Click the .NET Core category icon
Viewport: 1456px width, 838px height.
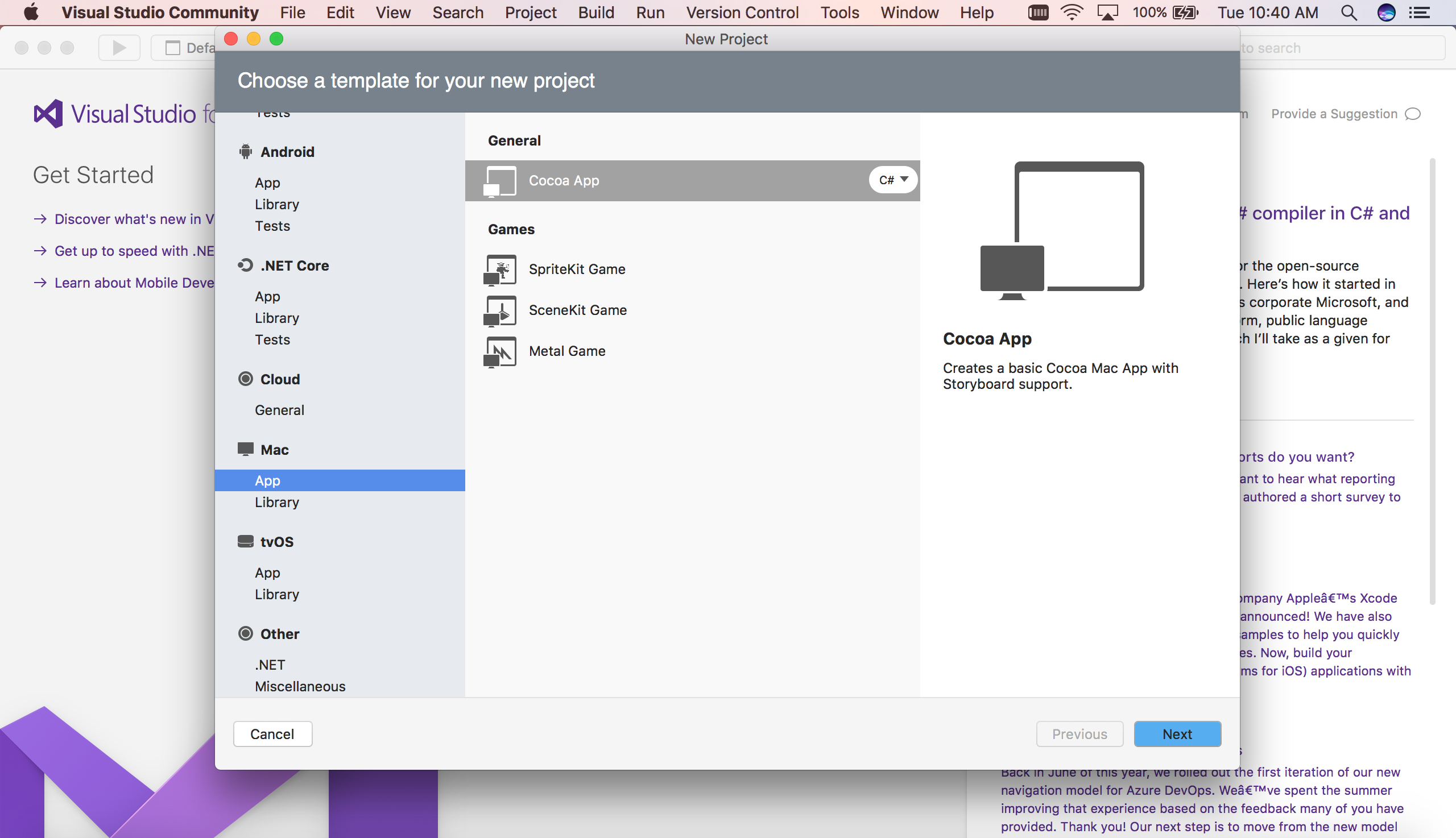246,265
